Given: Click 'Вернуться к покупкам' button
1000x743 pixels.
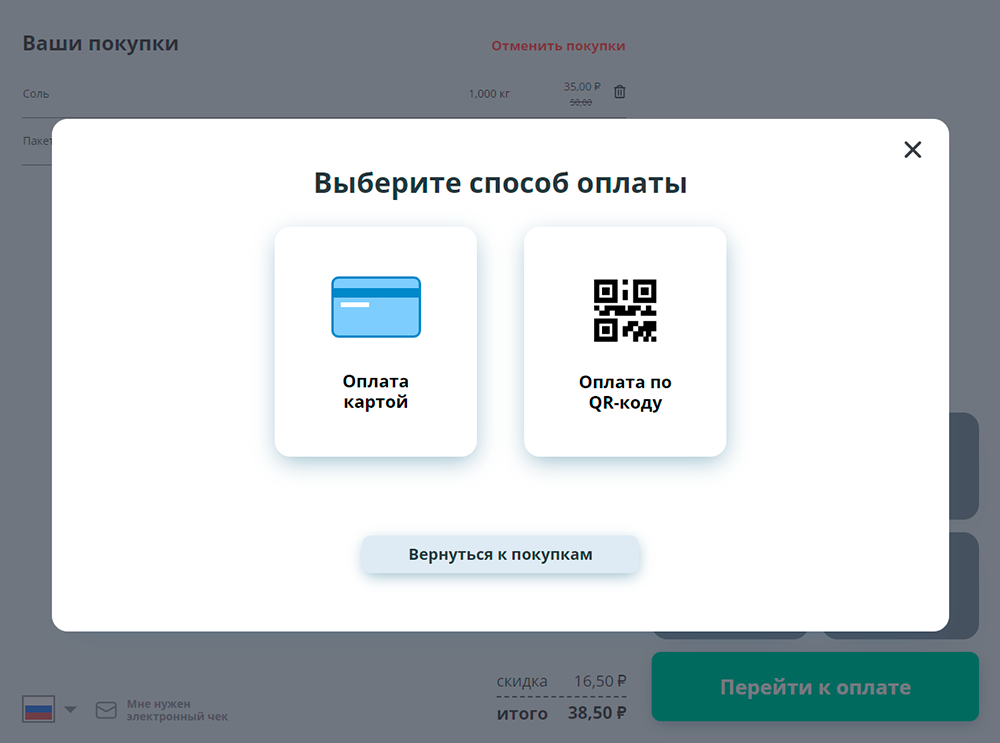Looking at the screenshot, I should pyautogui.click(x=500, y=554).
